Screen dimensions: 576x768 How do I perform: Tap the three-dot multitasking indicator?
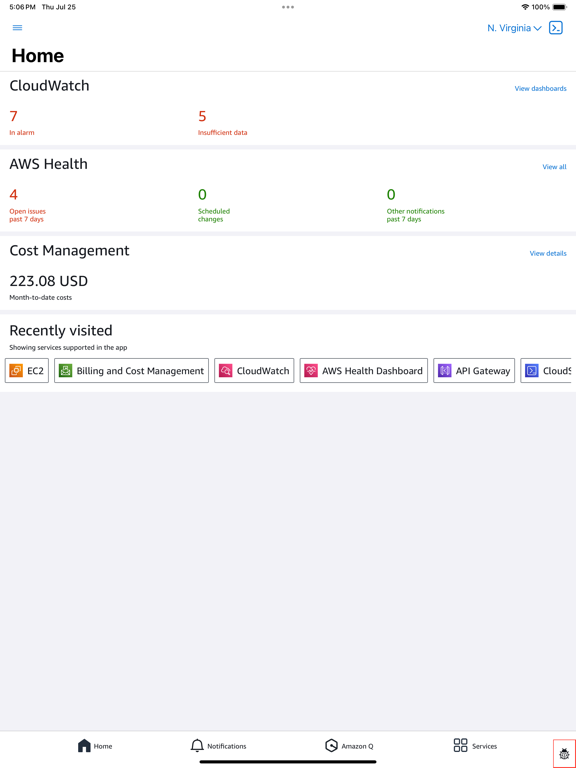click(x=288, y=7)
